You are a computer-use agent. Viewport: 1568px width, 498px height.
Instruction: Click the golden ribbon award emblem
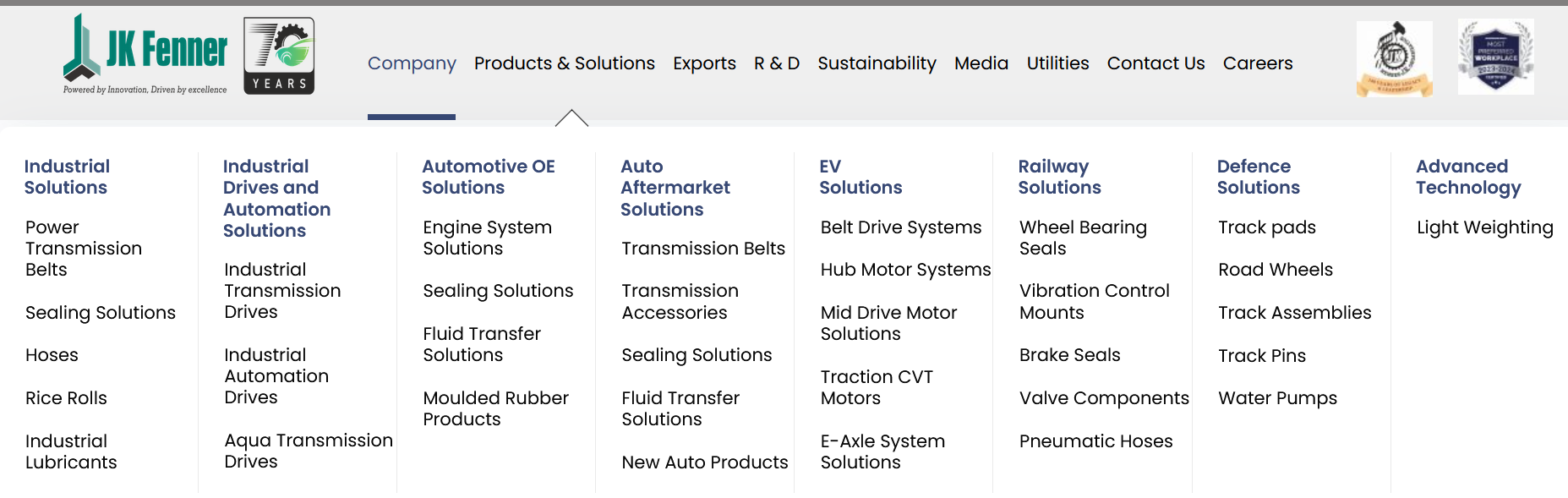[x=1394, y=59]
